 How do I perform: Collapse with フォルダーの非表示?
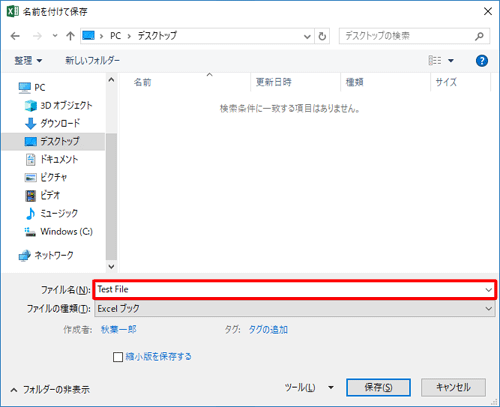click(50, 389)
